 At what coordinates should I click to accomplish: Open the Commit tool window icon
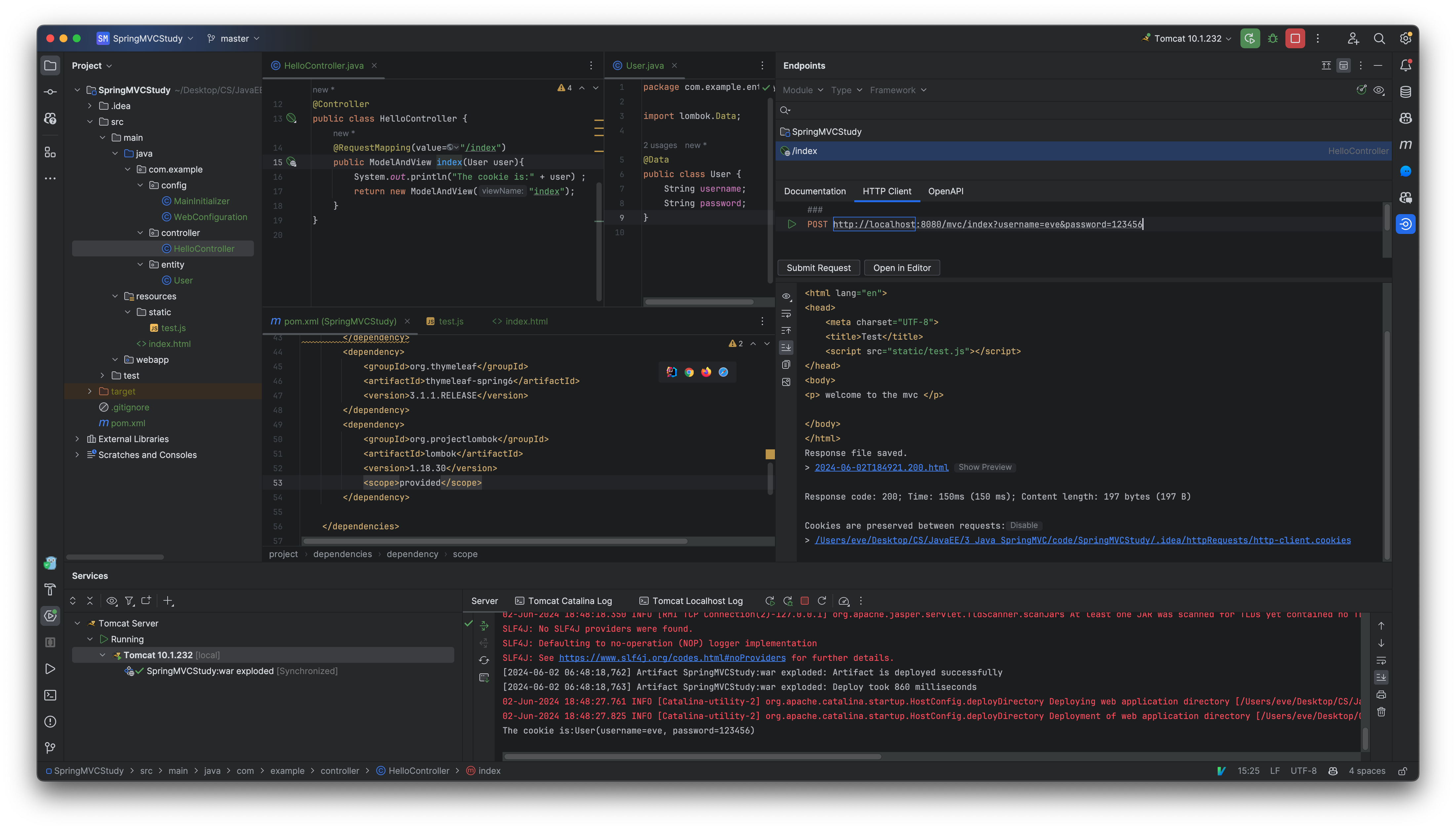click(x=50, y=92)
